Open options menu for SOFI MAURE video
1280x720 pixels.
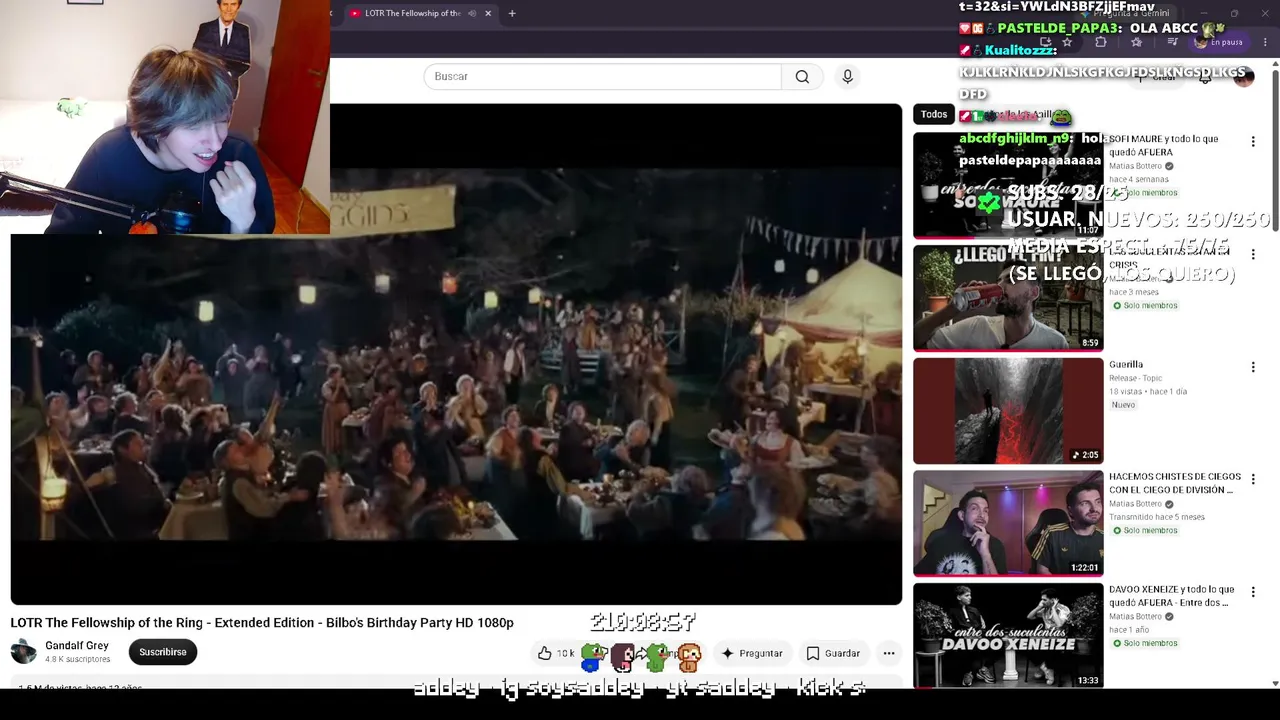pos(1253,142)
